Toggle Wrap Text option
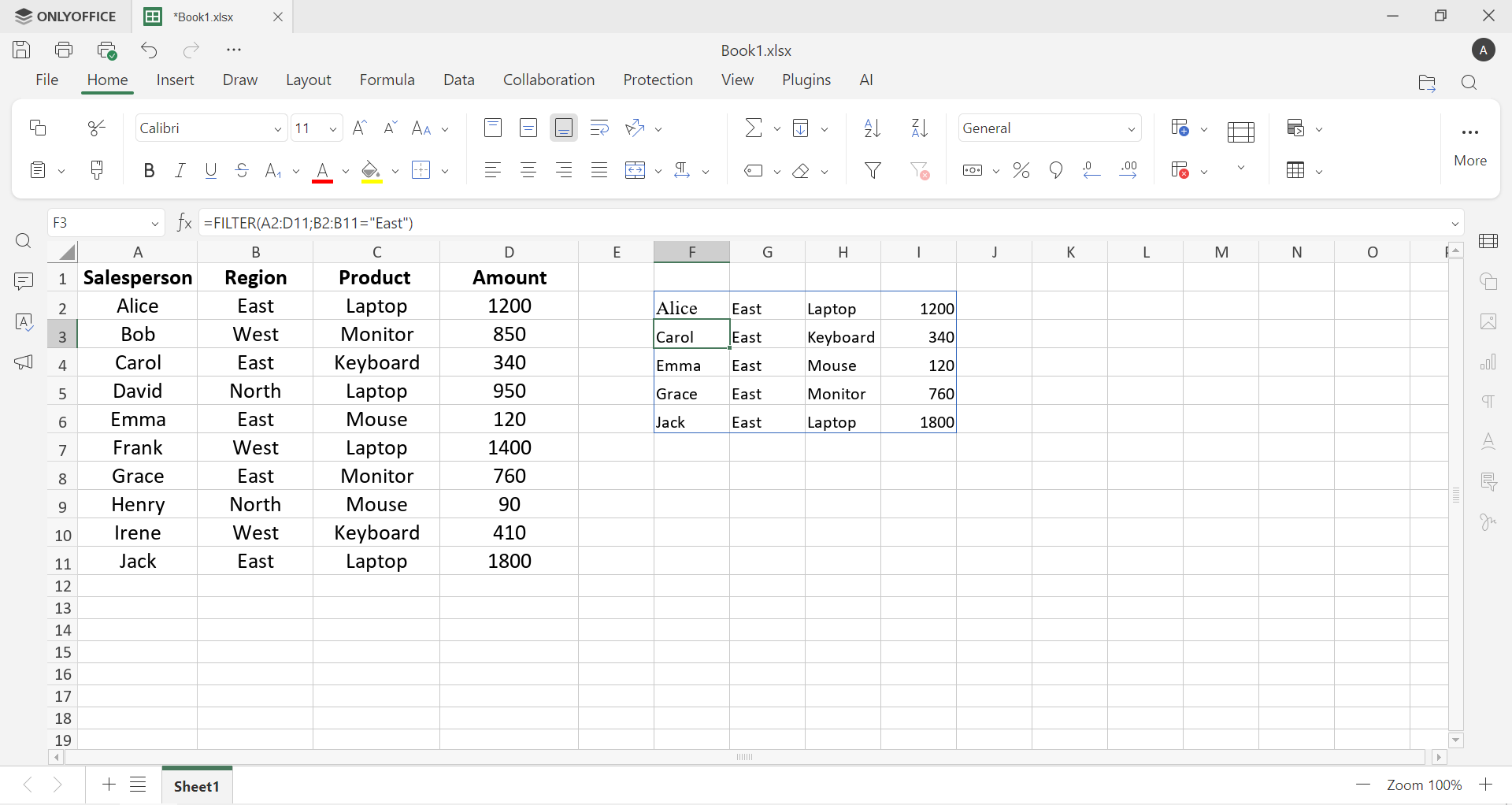Image resolution: width=1512 pixels, height=805 pixels. [x=599, y=128]
